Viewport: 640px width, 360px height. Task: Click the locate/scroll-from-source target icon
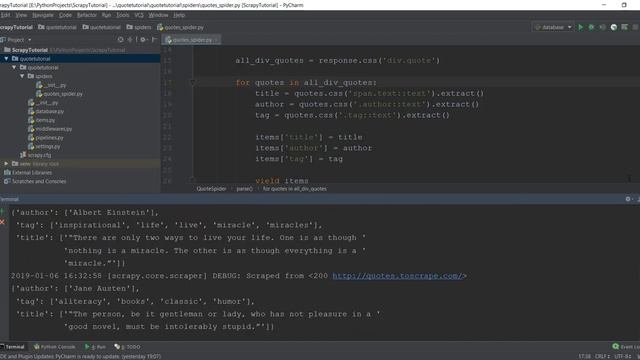120,40
